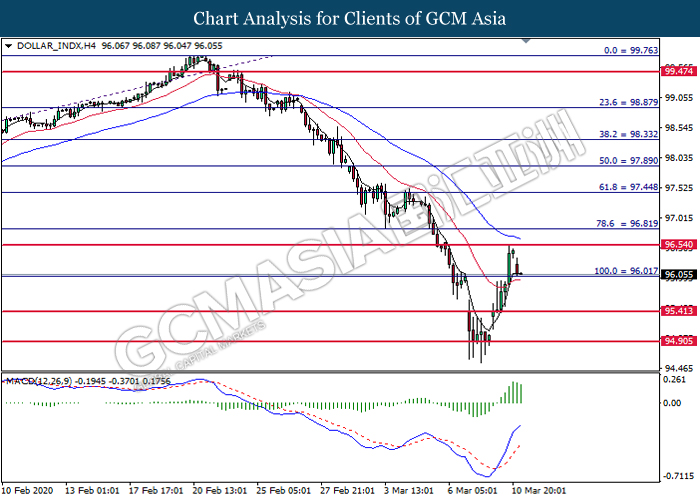This screenshot has width=700, height=500.
Task: Click the 17 Feb 17:01 date label
Action: point(156,490)
